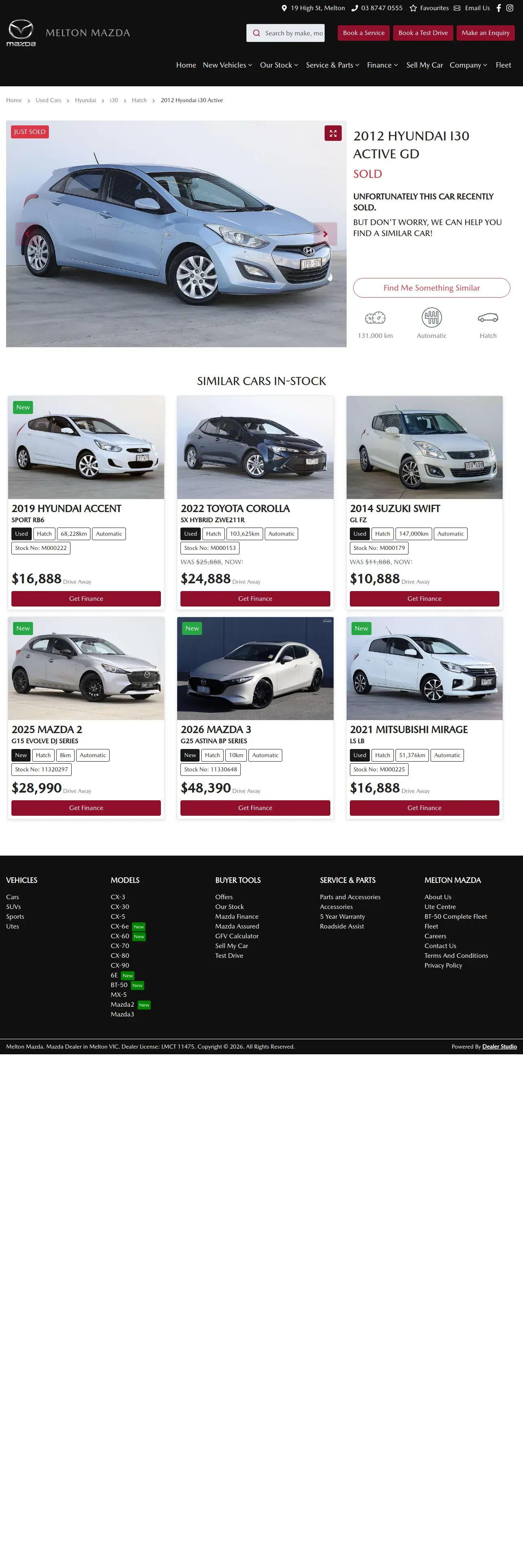Screen dimensions: 523x1568
Task: Open the 2026 Mazda 3 photo
Action: 255,668
